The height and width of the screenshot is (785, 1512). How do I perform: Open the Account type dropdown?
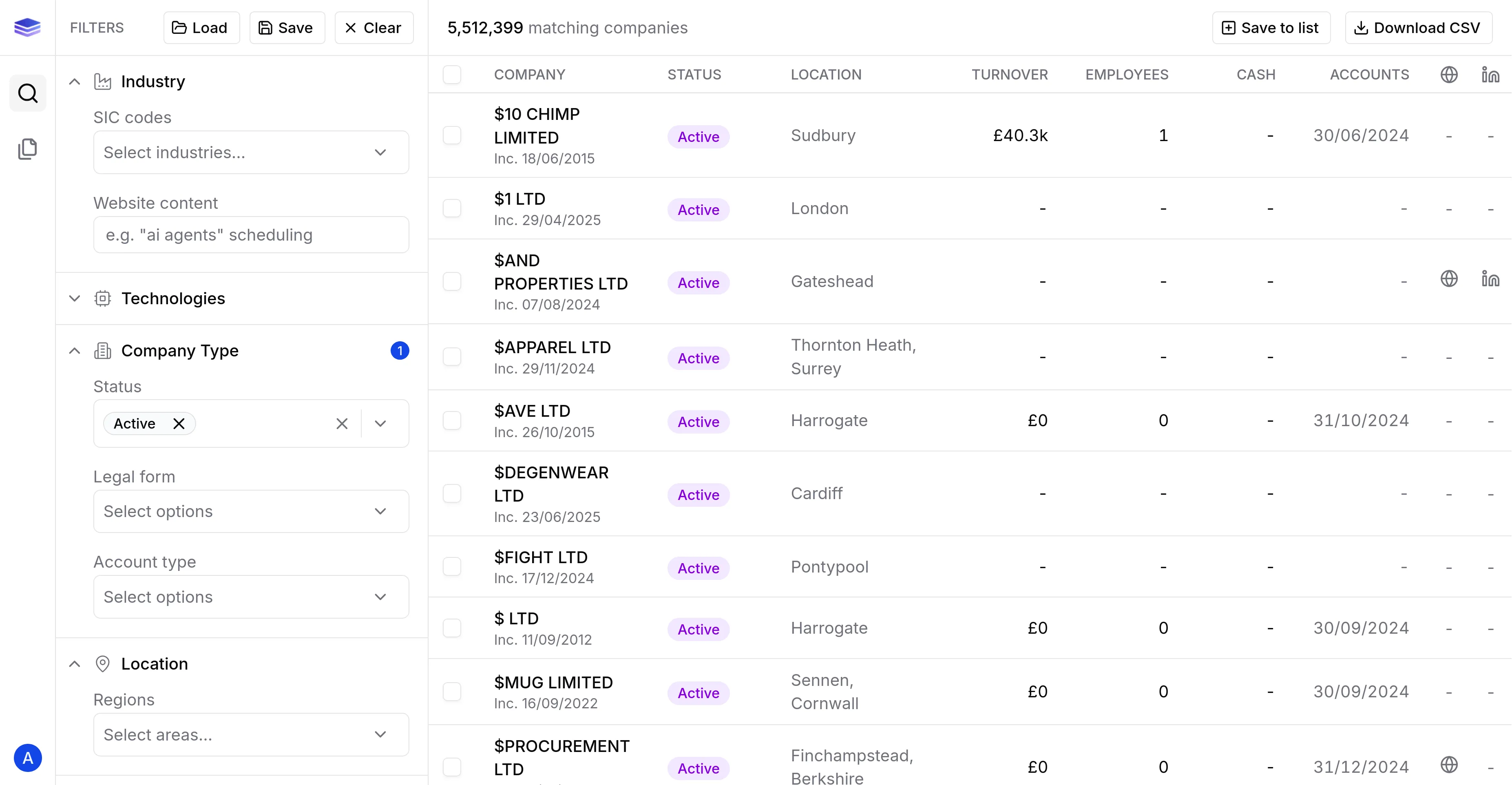point(251,597)
